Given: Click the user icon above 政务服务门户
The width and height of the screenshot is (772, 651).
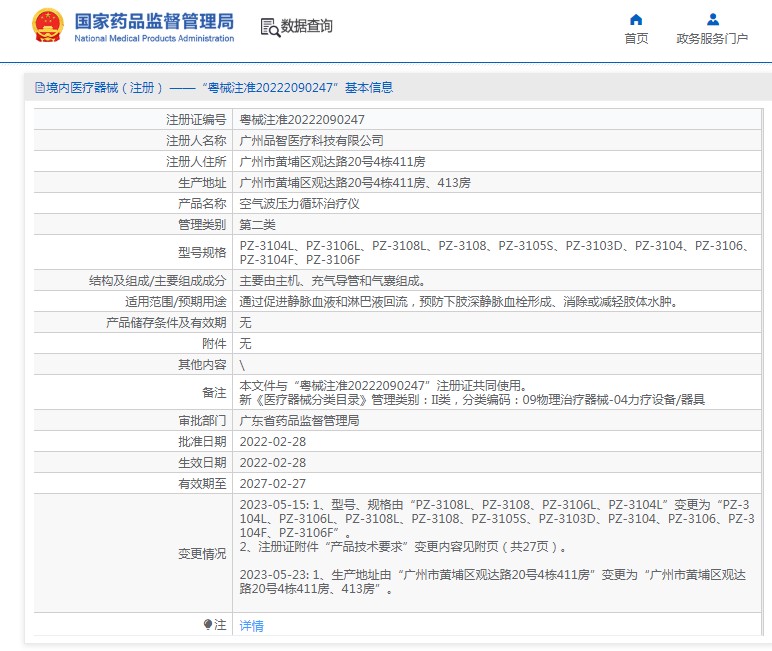Looking at the screenshot, I should [x=712, y=19].
